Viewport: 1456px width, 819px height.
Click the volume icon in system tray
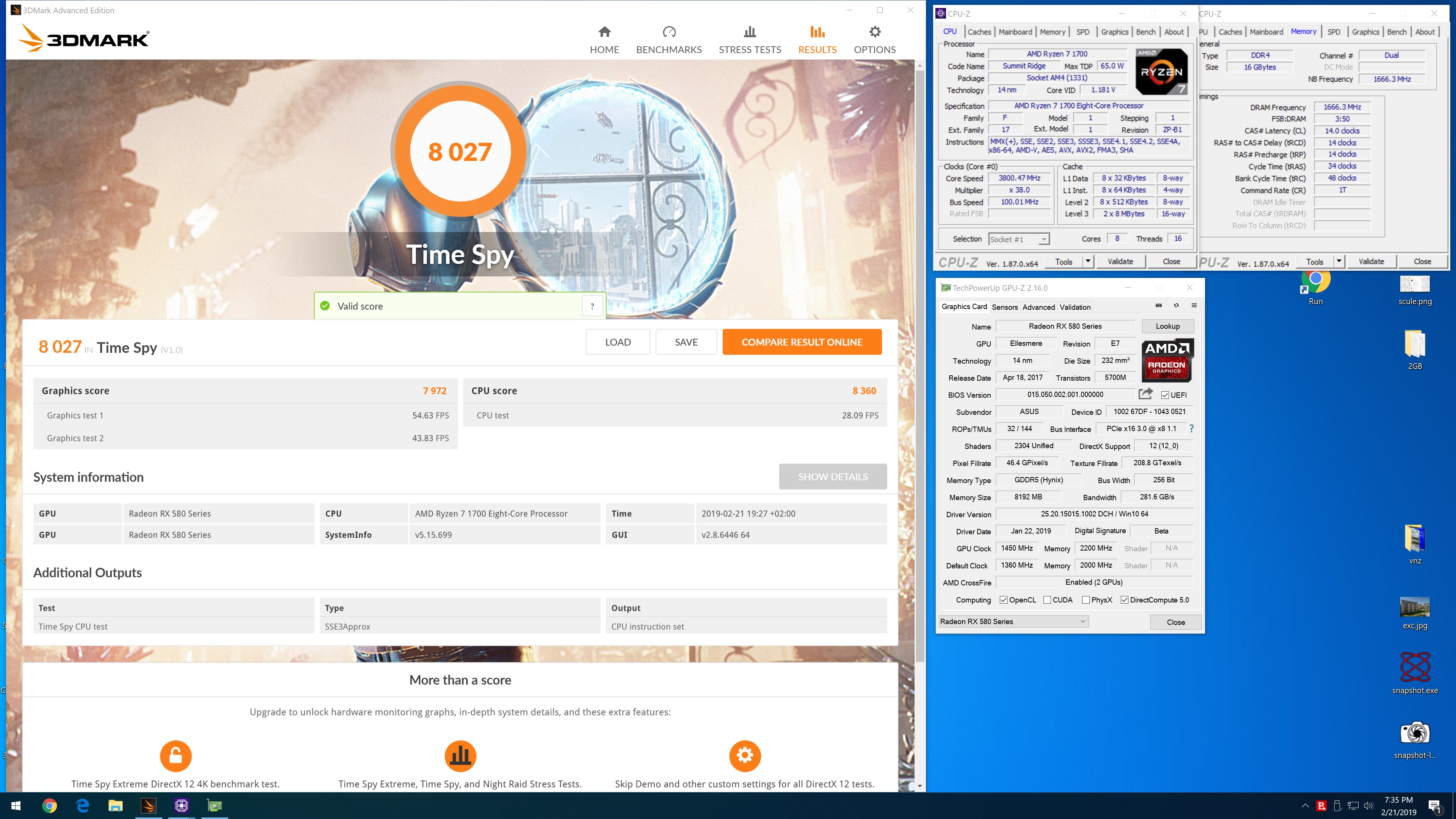click(x=1368, y=805)
